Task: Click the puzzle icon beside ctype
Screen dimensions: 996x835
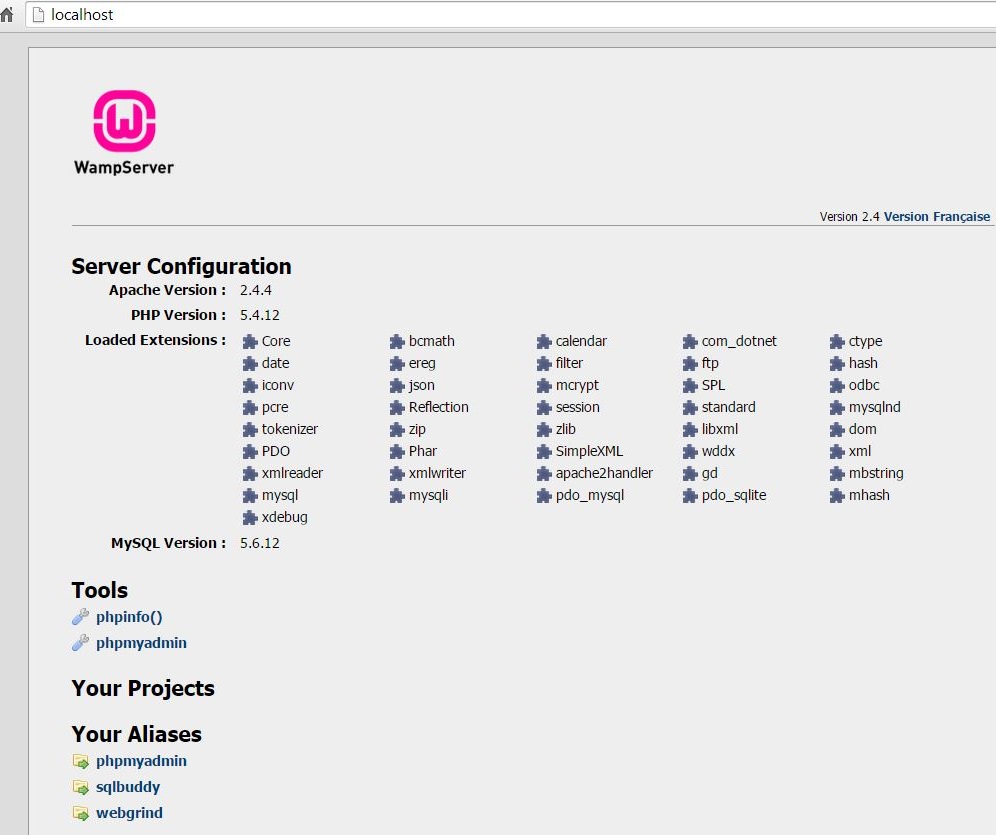Action: point(837,342)
